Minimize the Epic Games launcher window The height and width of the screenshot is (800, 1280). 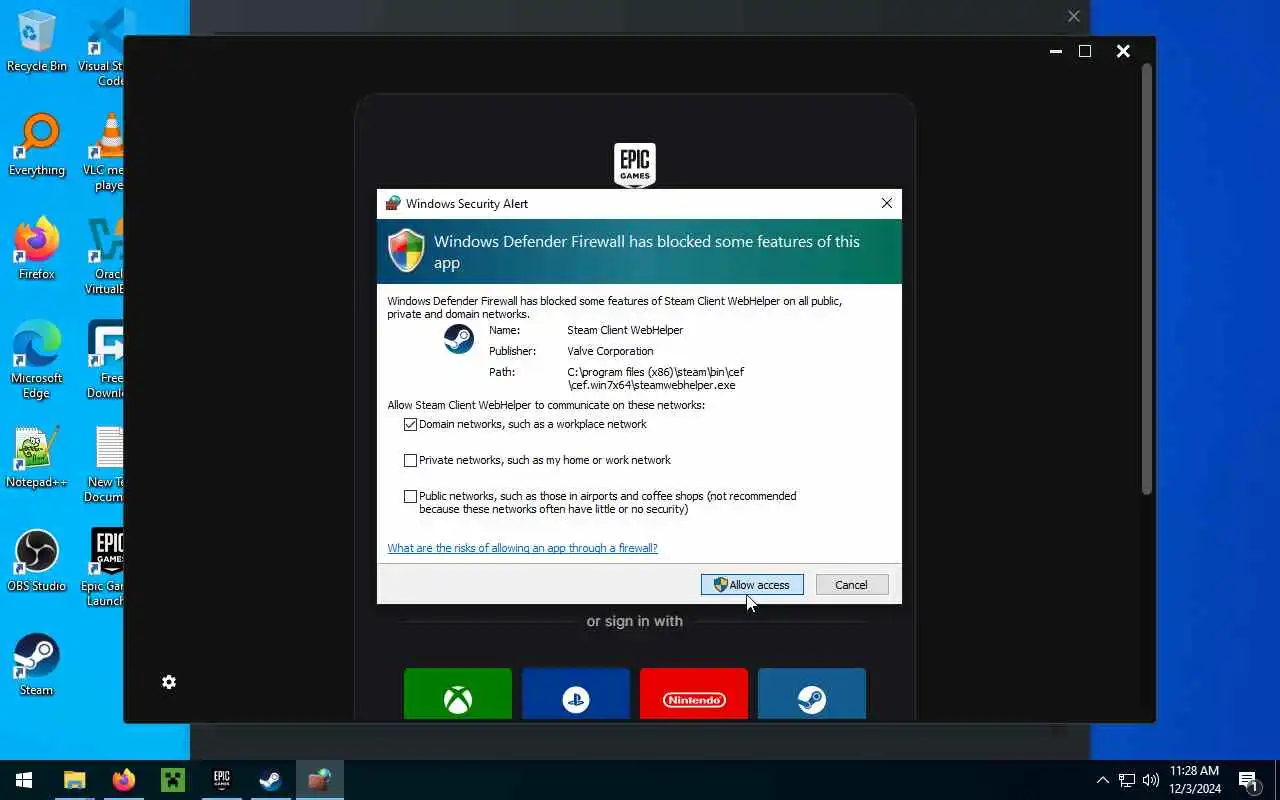[x=1056, y=51]
